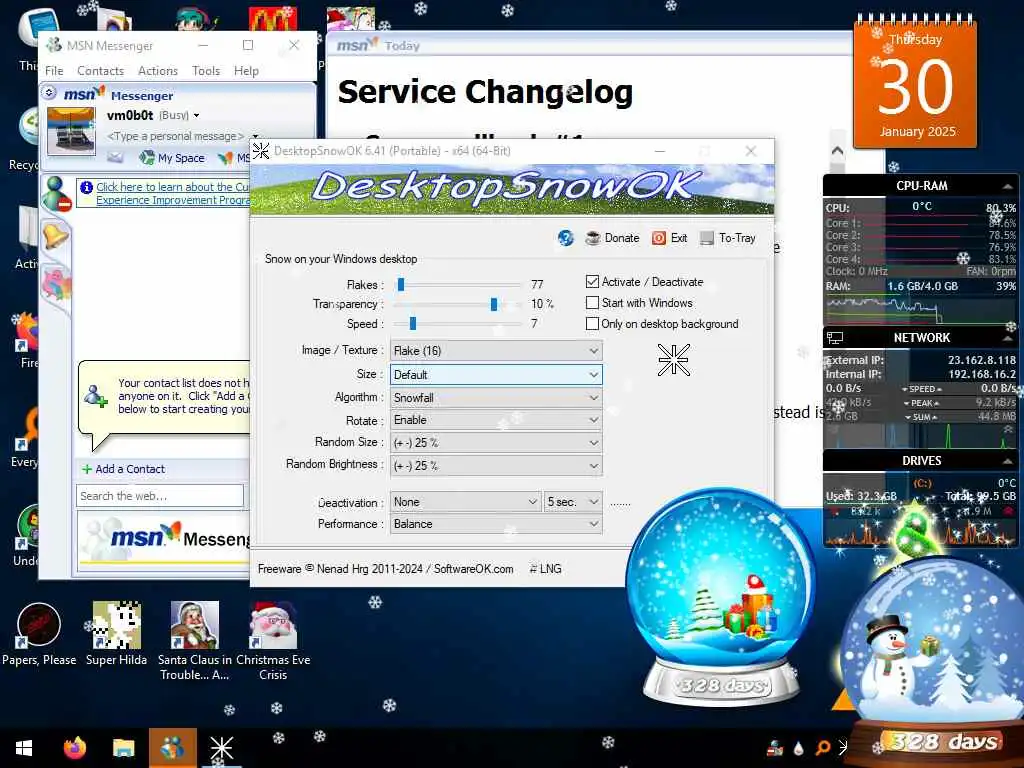This screenshot has width=1024, height=768.
Task: Enable Only on desktop background checkbox
Action: pos(592,323)
